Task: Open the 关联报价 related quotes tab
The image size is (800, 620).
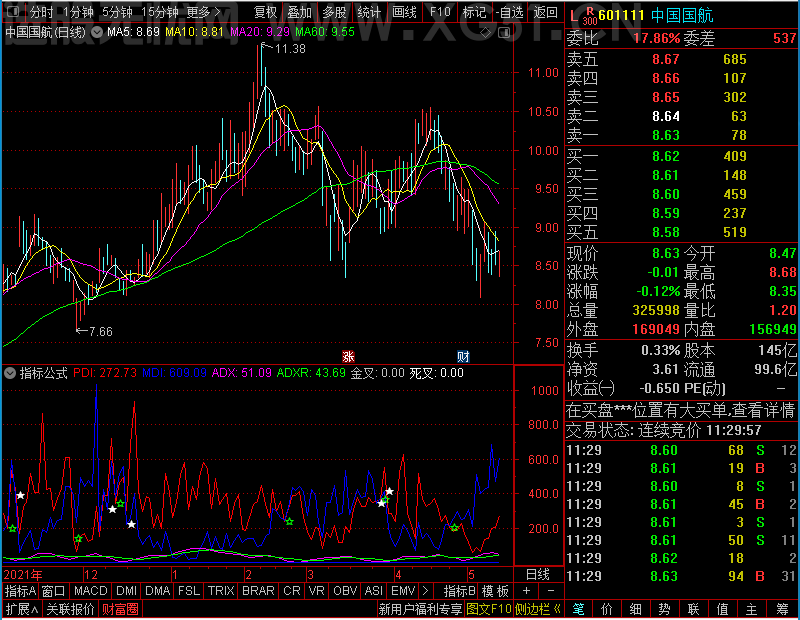Action: [70, 609]
